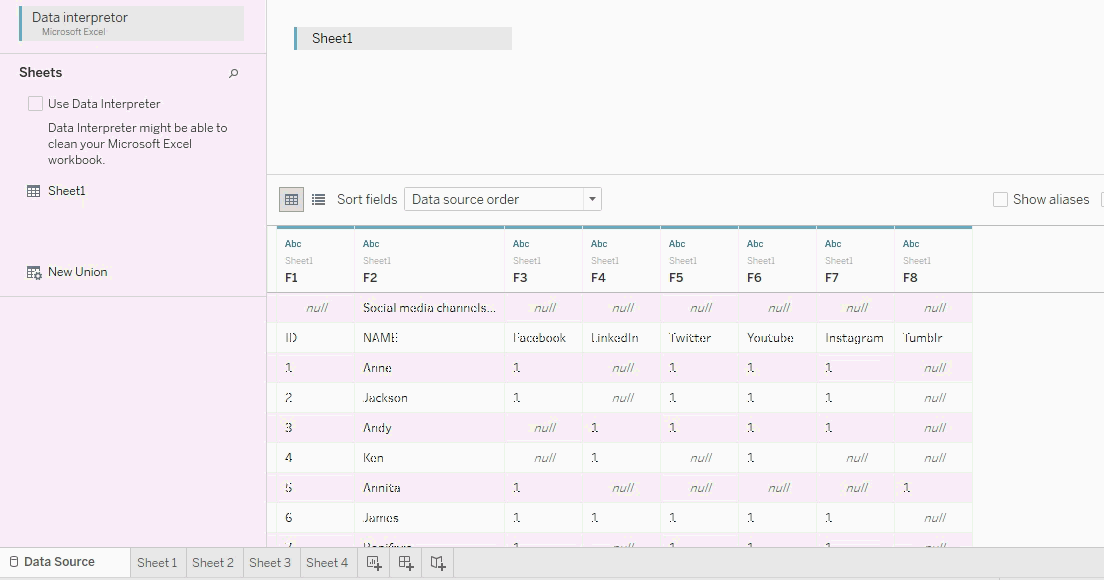Click the New Union label
Viewport: 1108px width, 580px height.
(x=78, y=272)
